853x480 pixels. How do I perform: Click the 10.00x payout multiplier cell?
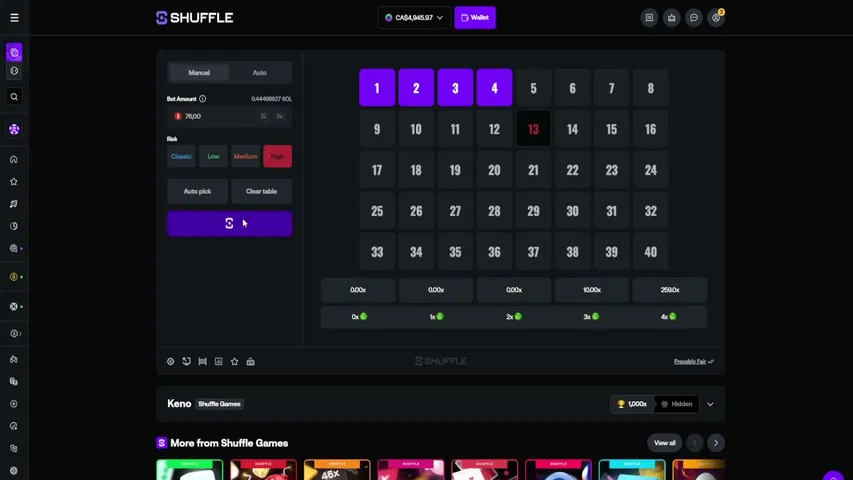point(592,290)
